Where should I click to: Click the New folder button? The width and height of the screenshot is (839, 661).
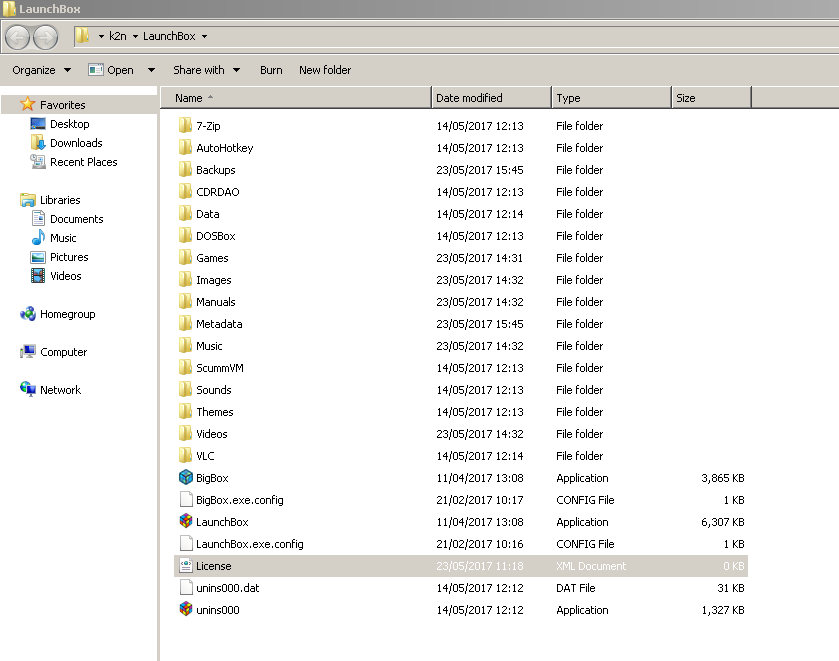point(325,70)
